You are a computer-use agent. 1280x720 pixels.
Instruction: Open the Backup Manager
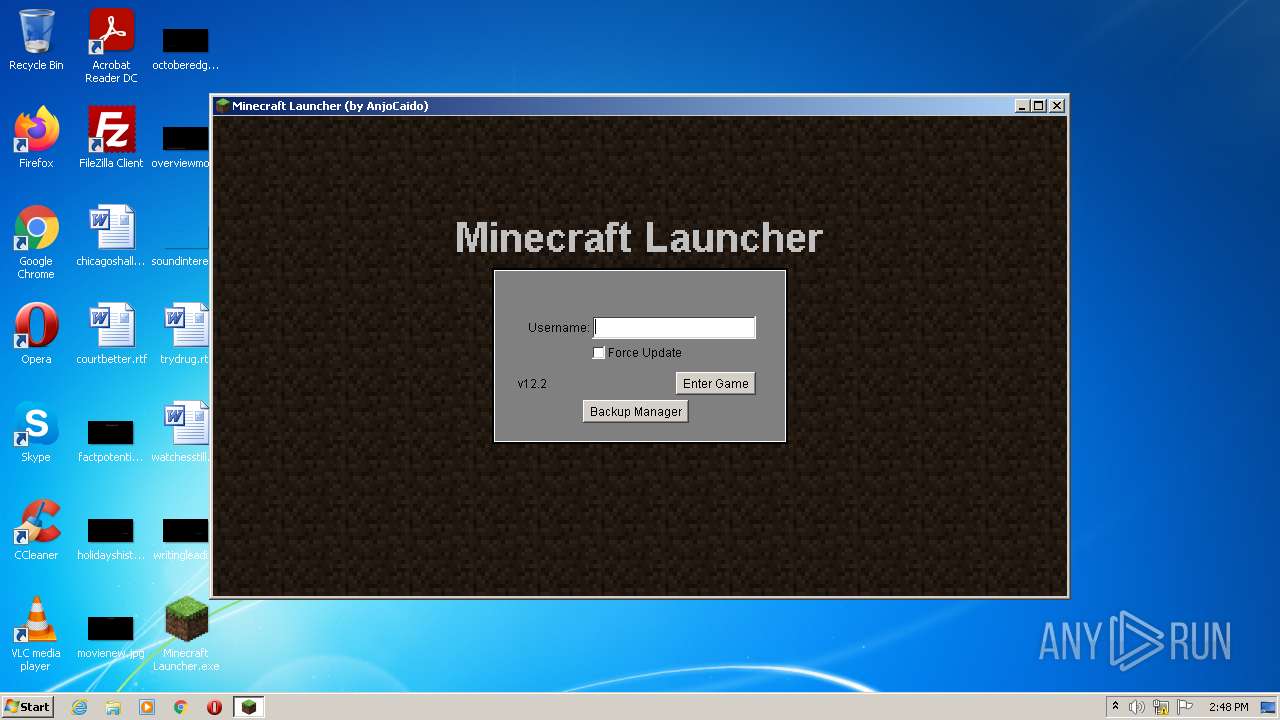point(635,411)
